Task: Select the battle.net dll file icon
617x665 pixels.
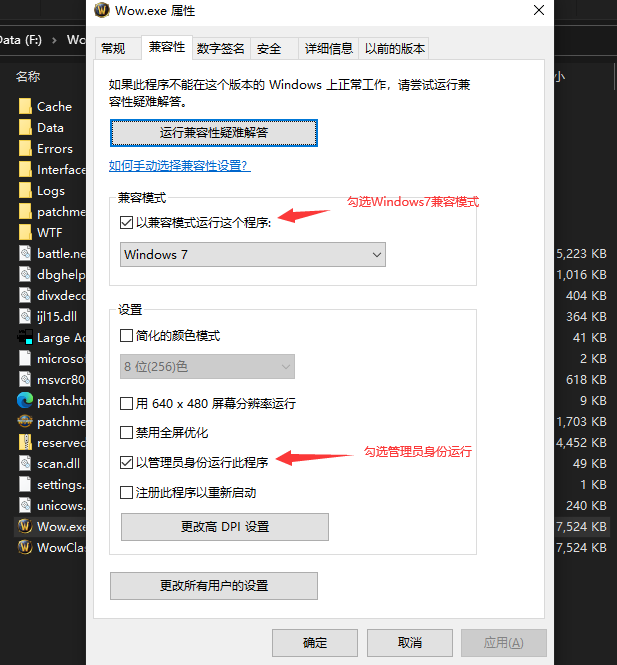Action: pos(25,254)
